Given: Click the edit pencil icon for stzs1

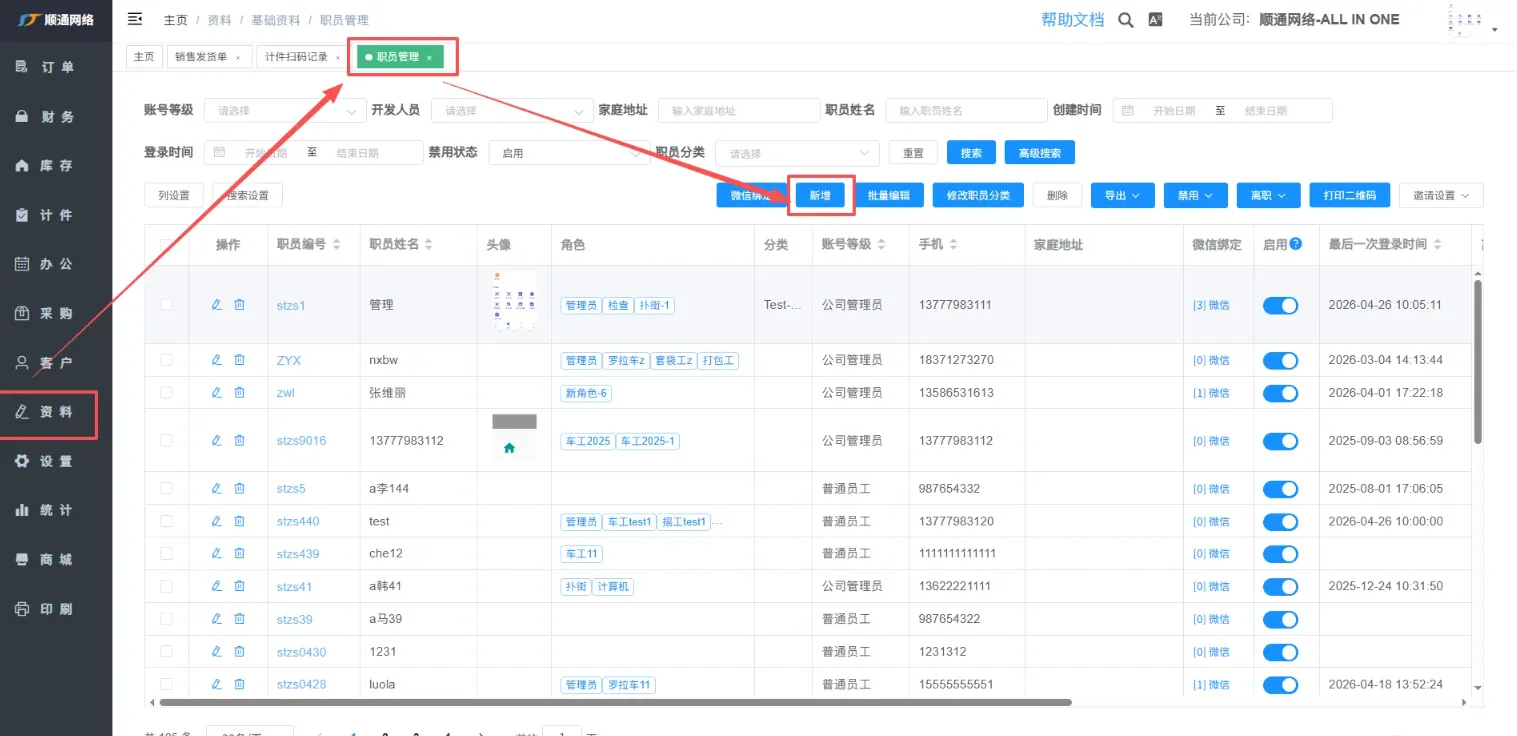Looking at the screenshot, I should point(216,305).
